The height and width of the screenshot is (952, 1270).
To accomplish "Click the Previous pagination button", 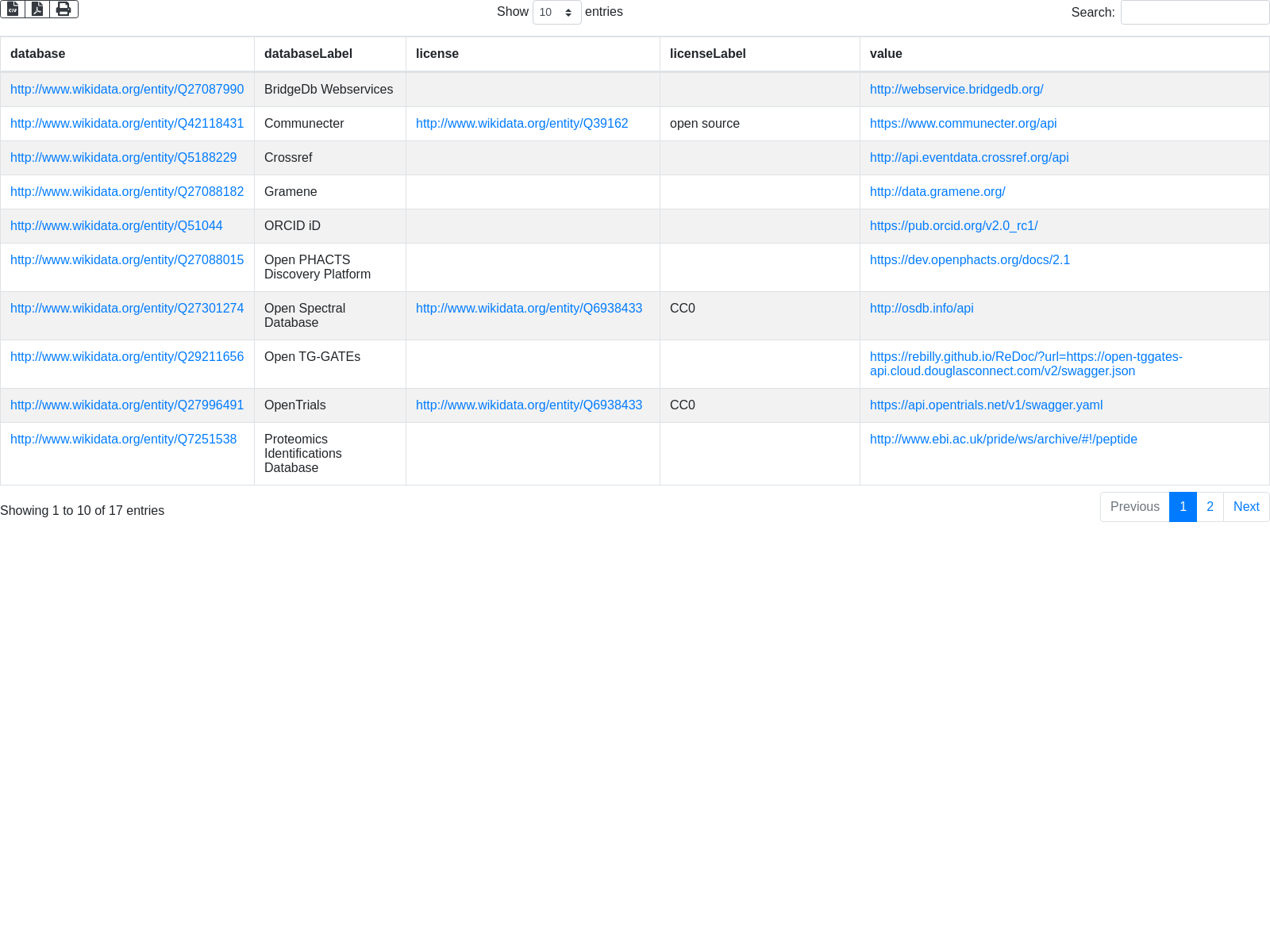I will 1134,507.
